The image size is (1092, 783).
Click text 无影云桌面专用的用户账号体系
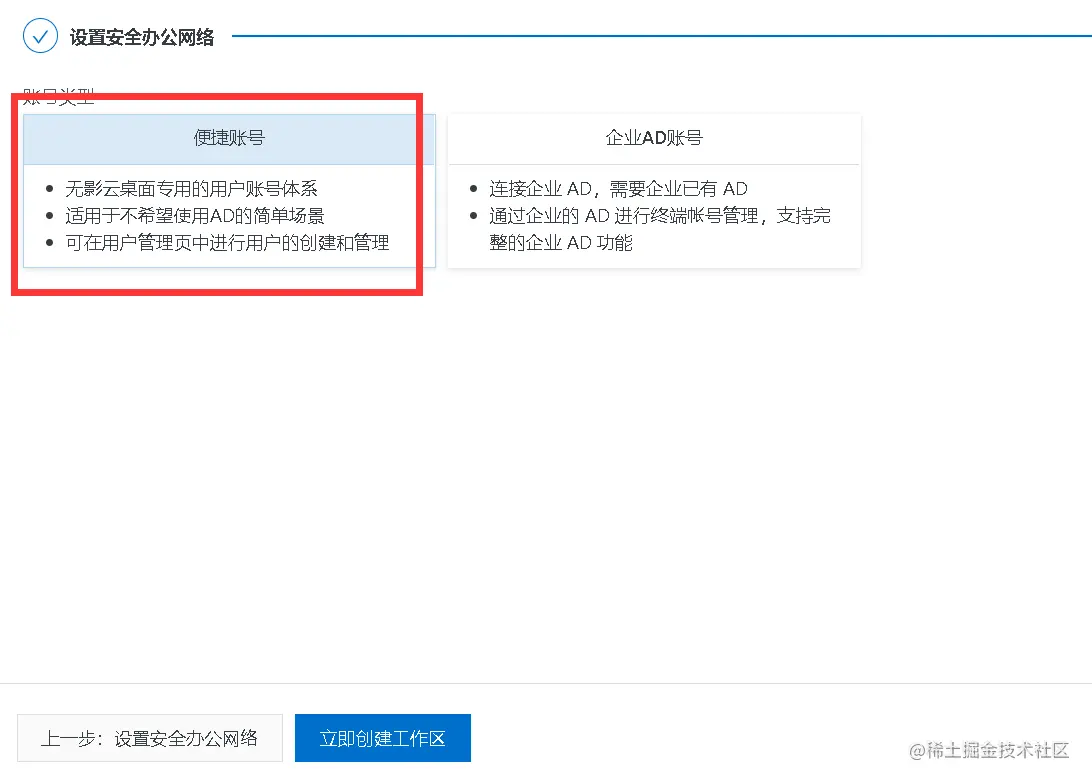(x=192, y=189)
